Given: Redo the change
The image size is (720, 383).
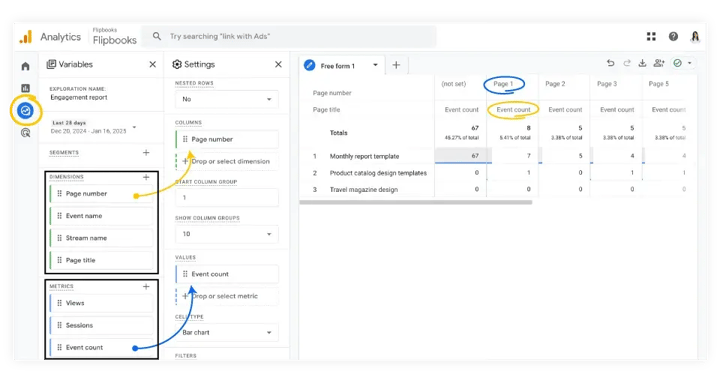Looking at the screenshot, I should 627,63.
